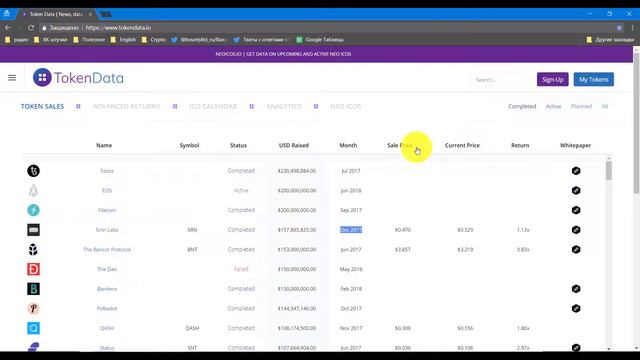
Task: Open The Bancor Protocol link
Action: tap(107, 249)
